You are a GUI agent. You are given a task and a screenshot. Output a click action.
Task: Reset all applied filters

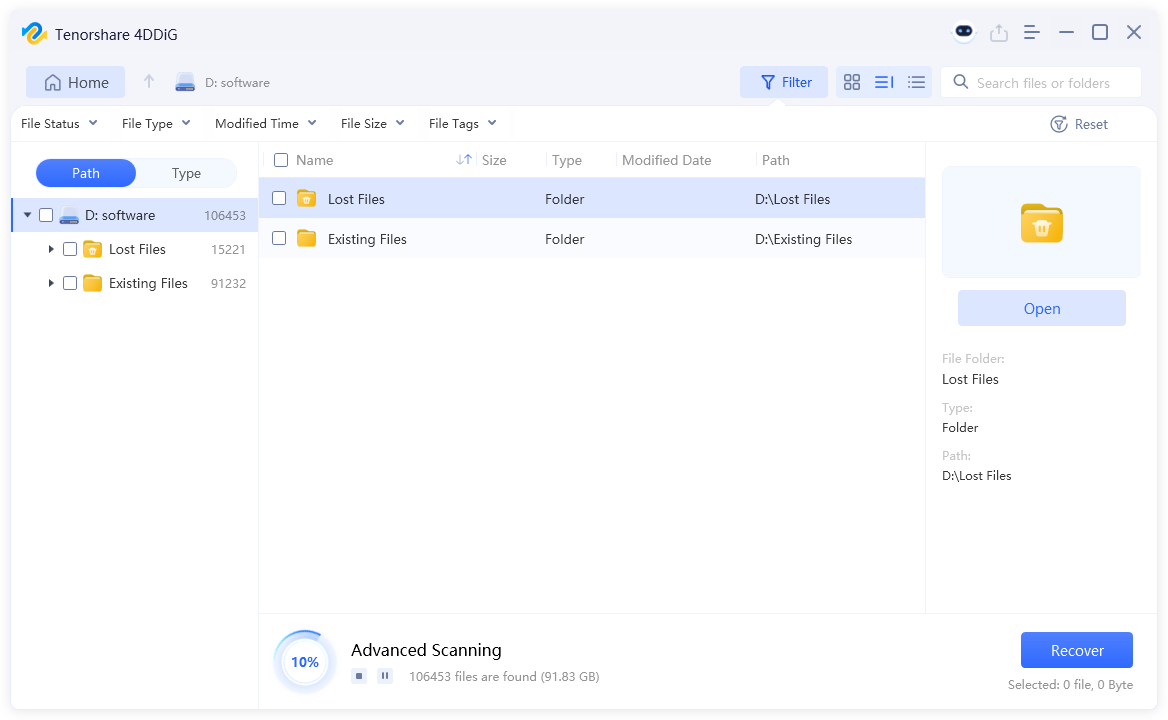tap(1079, 124)
